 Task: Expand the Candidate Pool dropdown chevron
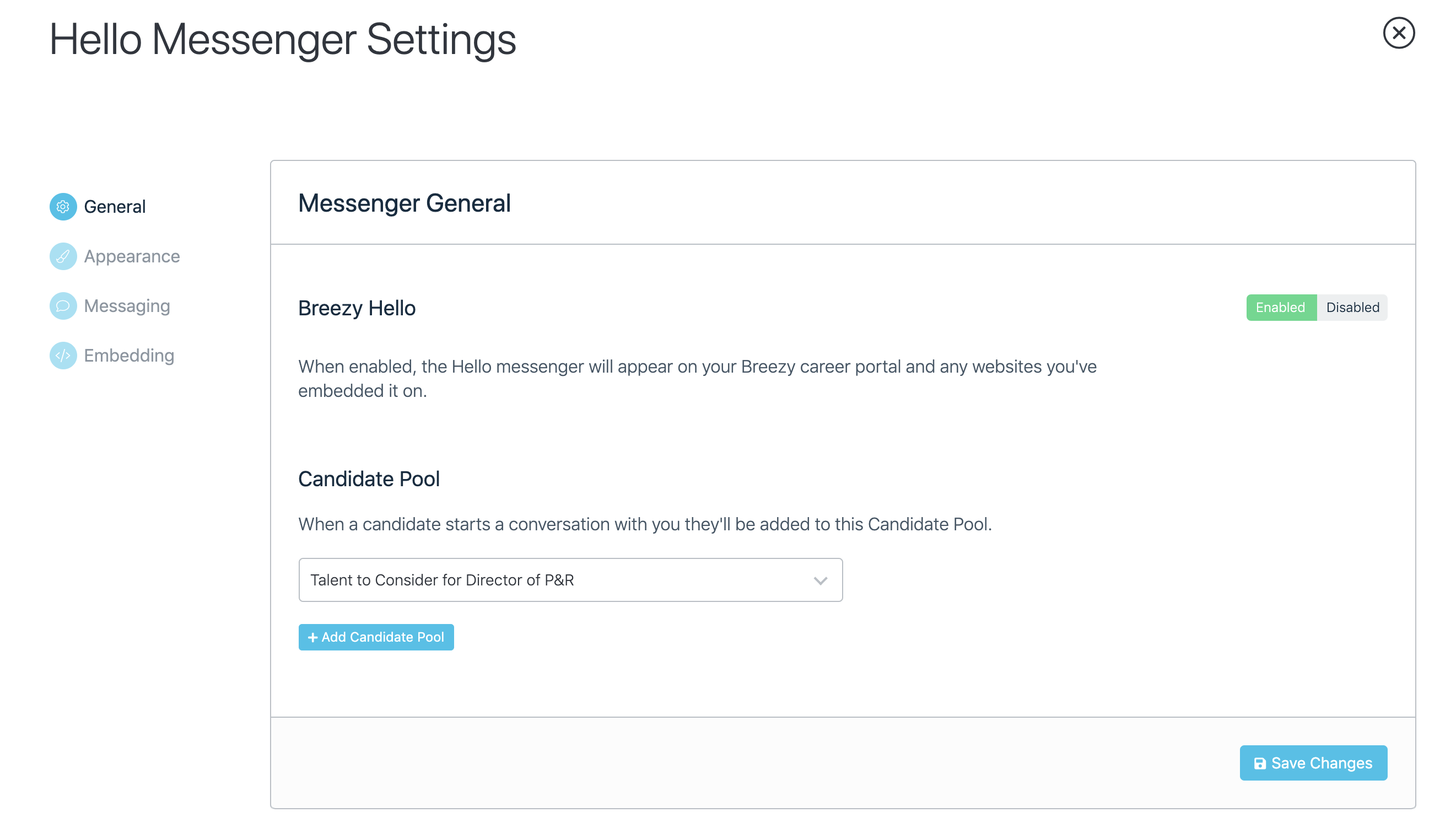pyautogui.click(x=819, y=580)
